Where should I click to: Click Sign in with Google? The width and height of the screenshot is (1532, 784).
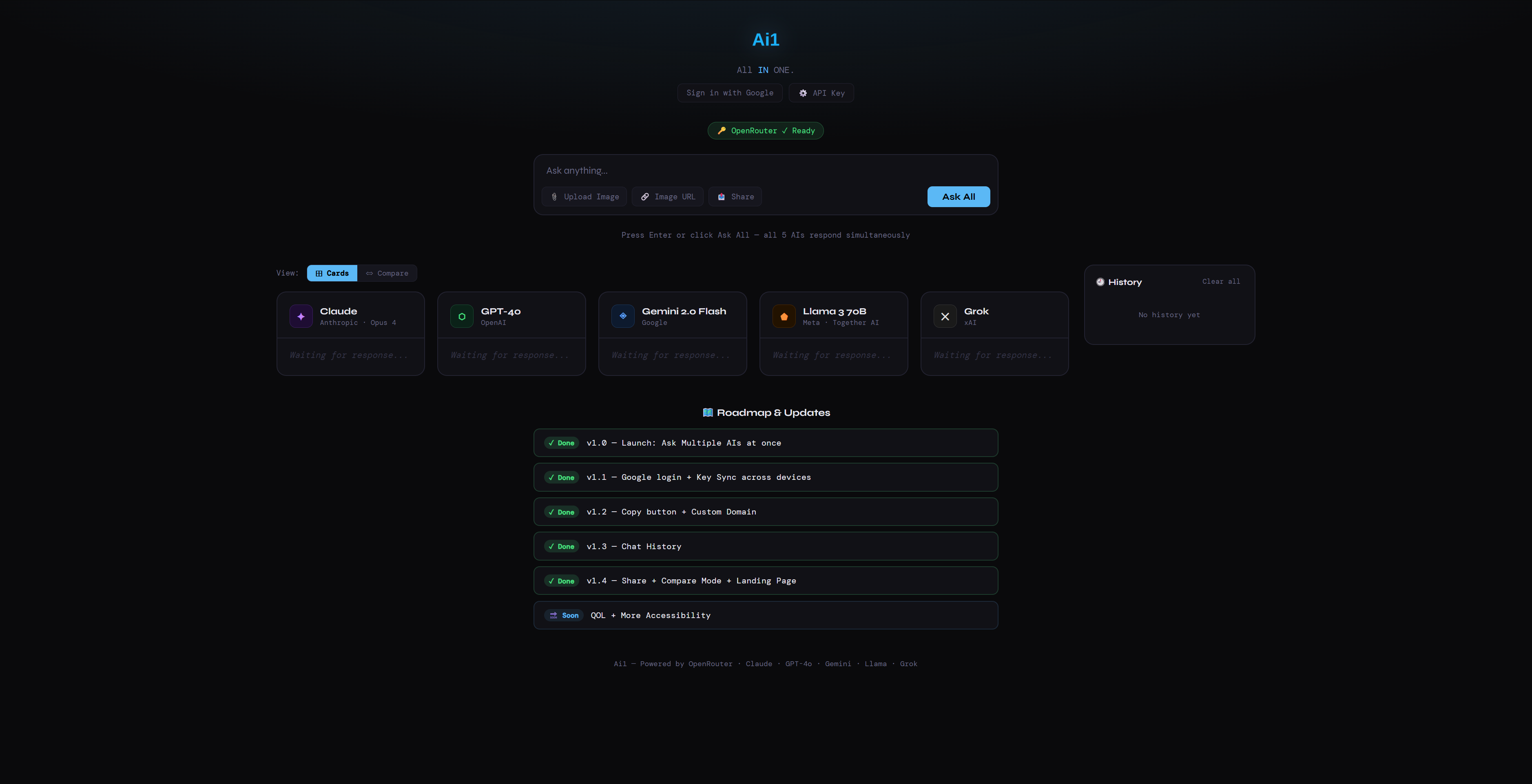click(730, 93)
